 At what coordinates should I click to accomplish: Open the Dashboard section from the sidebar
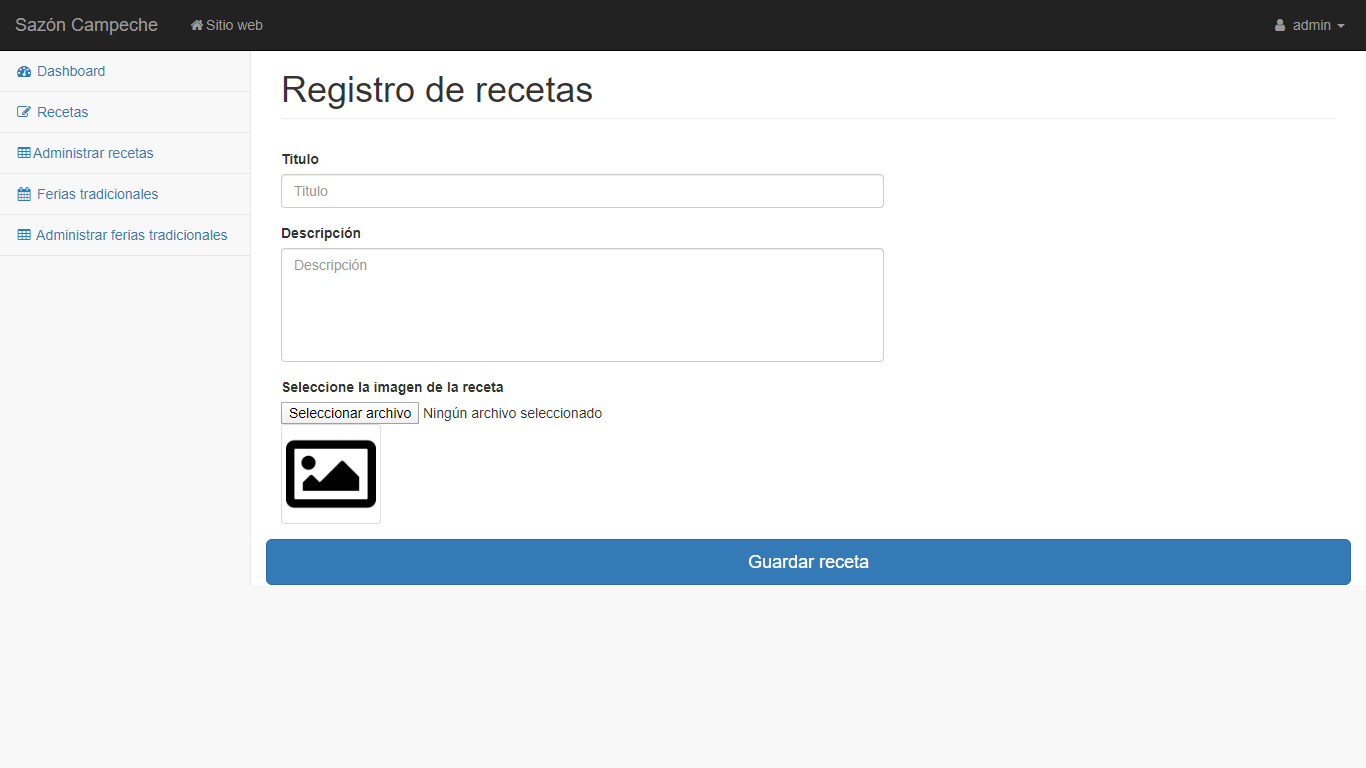[x=71, y=71]
